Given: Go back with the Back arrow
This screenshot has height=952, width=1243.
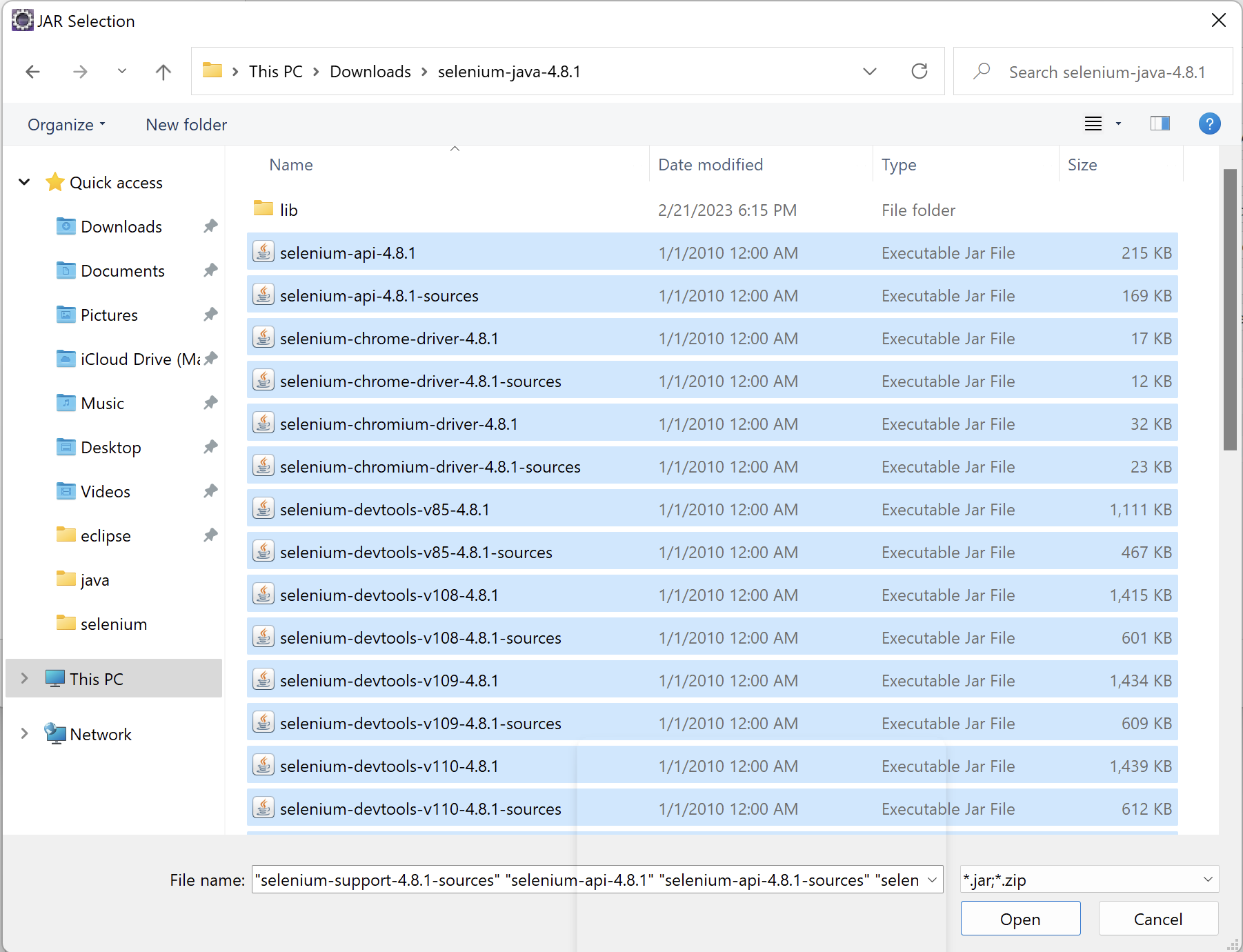Looking at the screenshot, I should (x=32, y=72).
